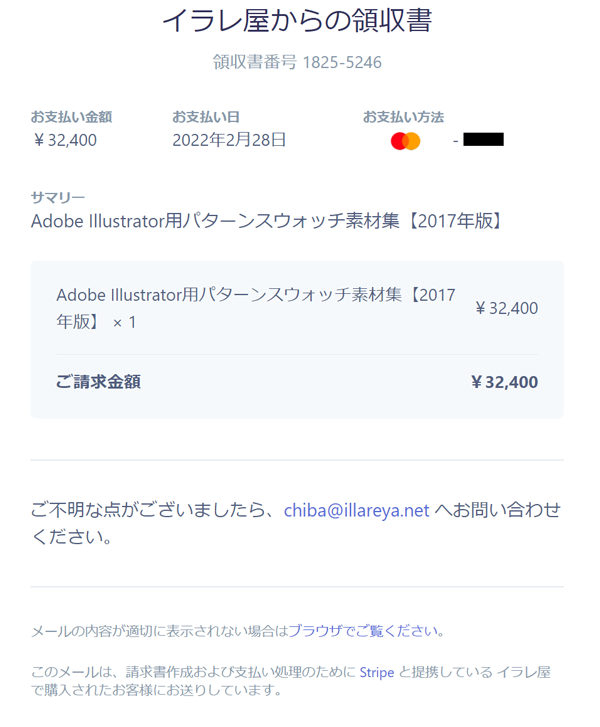Click the お支払い方法 label
The height and width of the screenshot is (727, 600).
tap(403, 117)
